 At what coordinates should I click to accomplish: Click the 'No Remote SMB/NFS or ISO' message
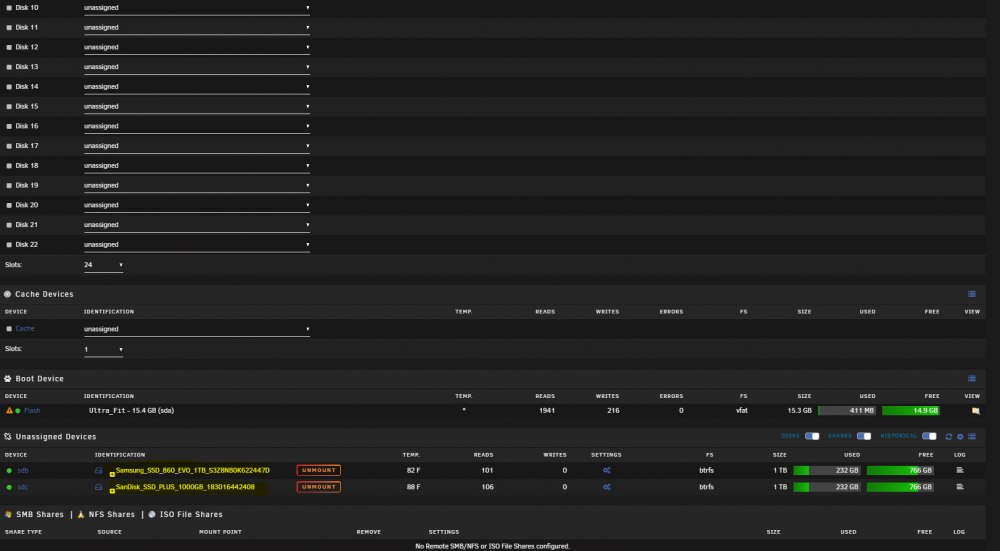point(492,546)
